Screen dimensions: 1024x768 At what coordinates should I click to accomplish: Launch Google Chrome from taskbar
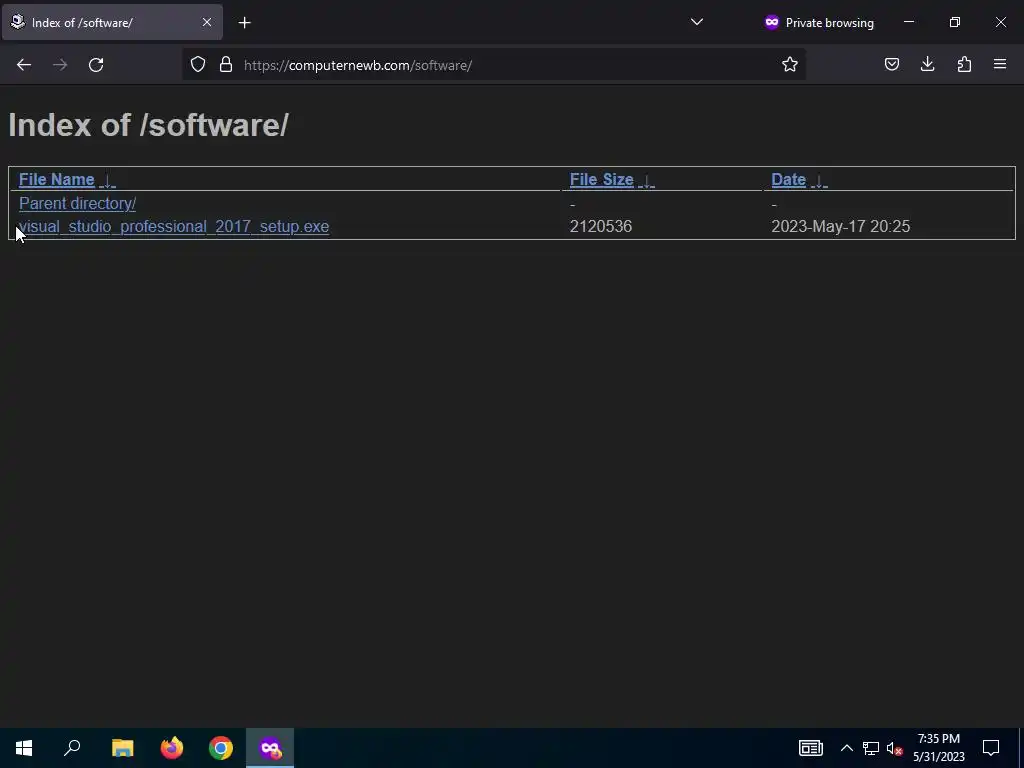click(221, 748)
